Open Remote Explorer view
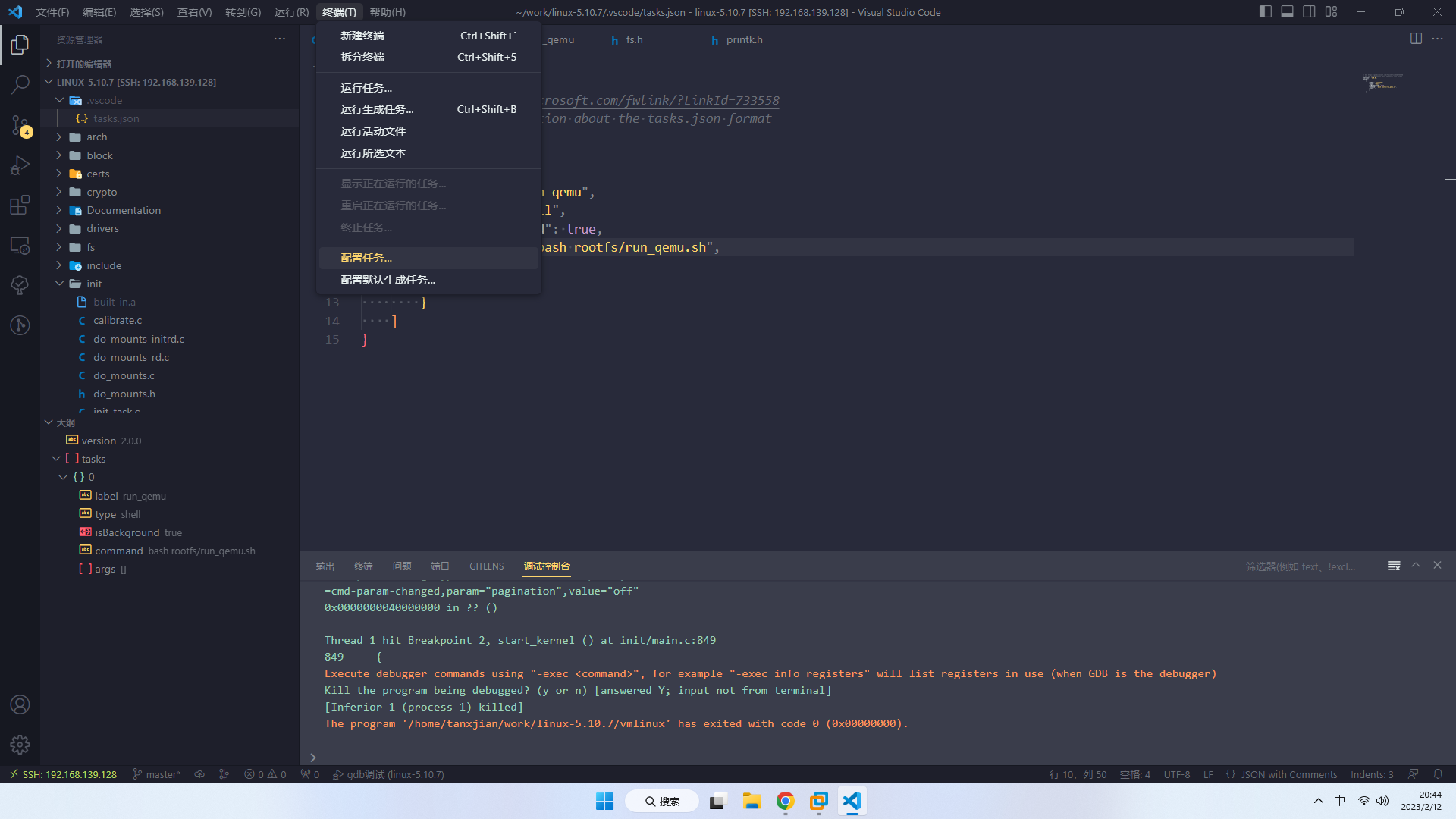Image resolution: width=1456 pixels, height=819 pixels. [x=20, y=246]
